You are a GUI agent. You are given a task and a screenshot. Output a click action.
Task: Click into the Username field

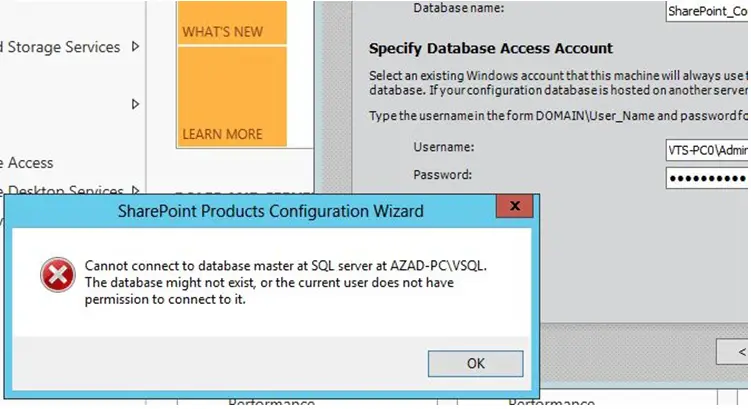pyautogui.click(x=706, y=149)
